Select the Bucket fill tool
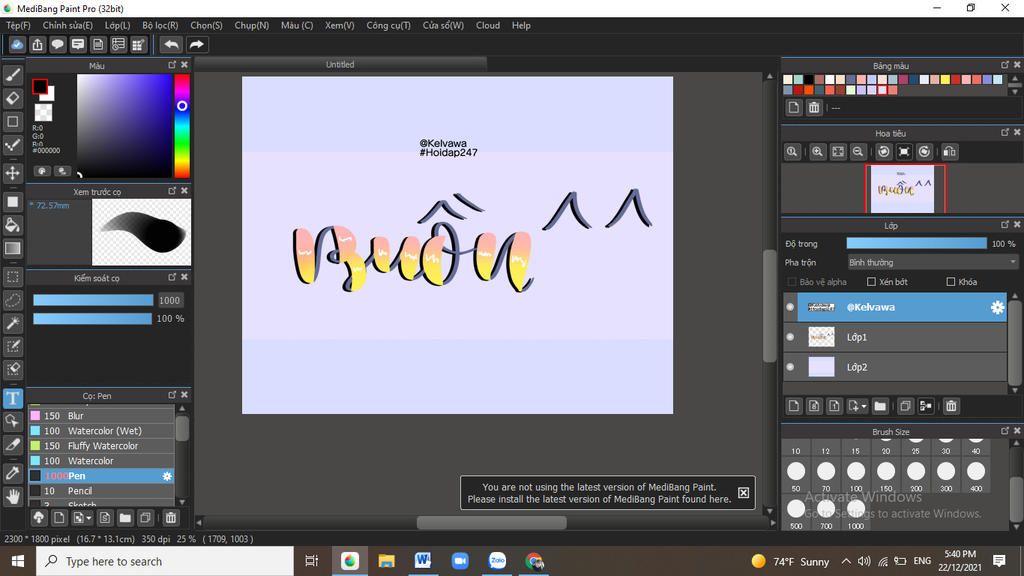The height and width of the screenshot is (576, 1024). [12, 225]
